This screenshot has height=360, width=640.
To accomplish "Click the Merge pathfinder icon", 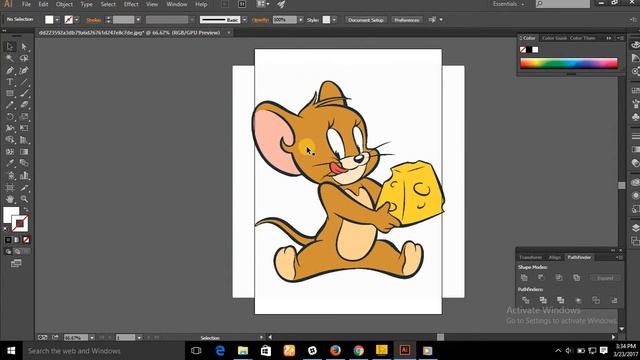I will pyautogui.click(x=561, y=300).
